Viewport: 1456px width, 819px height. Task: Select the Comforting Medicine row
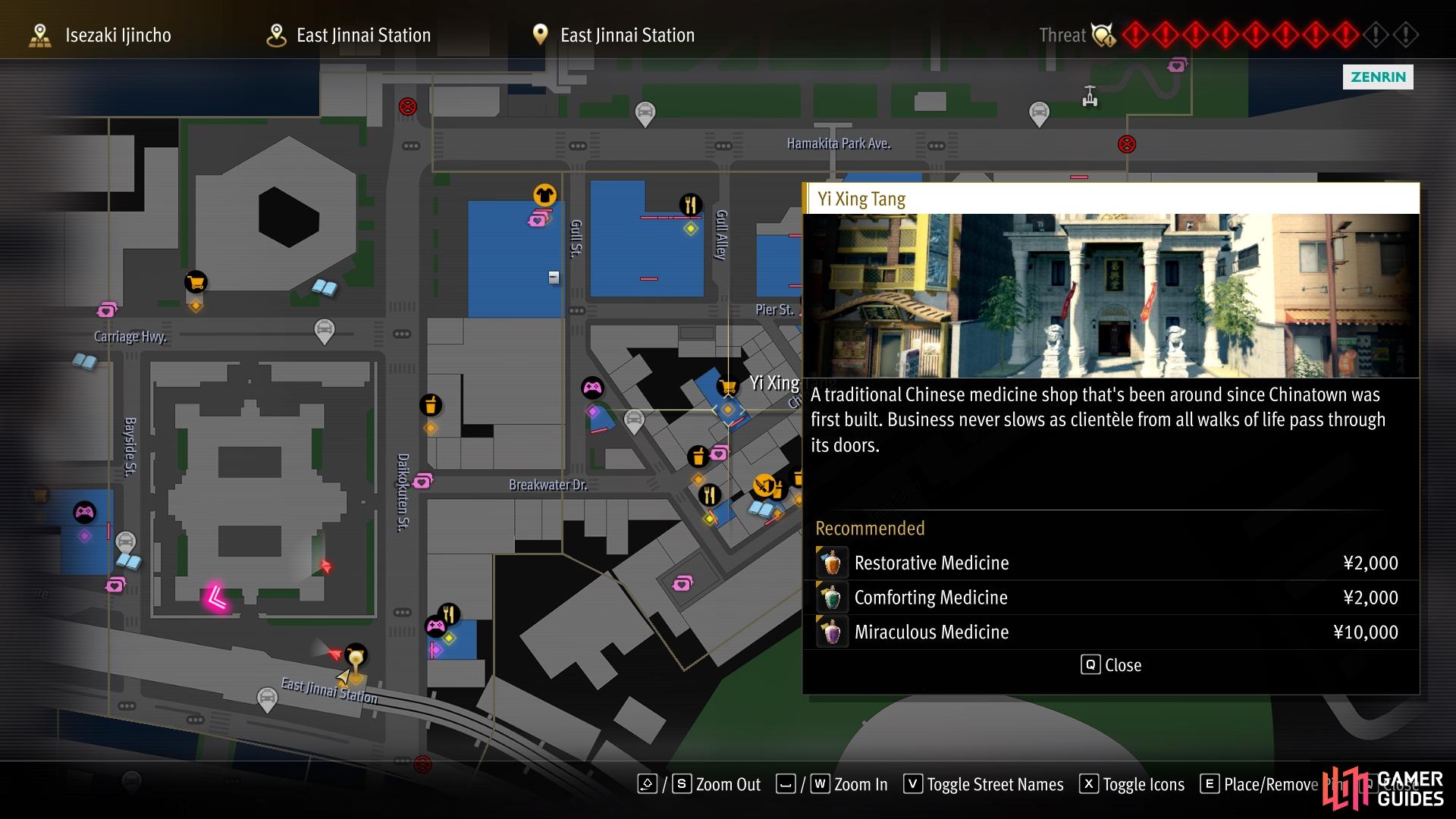click(x=1111, y=598)
